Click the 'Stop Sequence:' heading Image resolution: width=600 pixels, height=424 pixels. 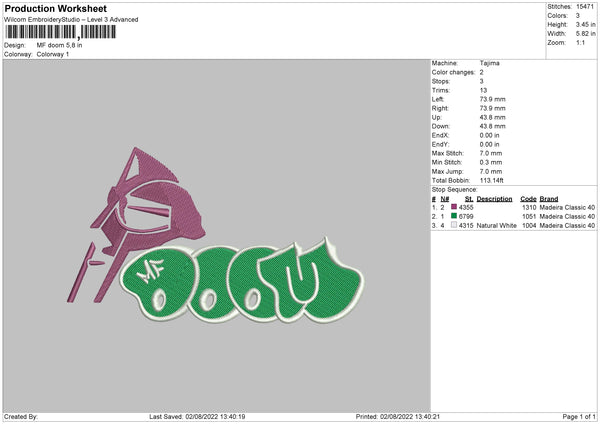click(x=455, y=190)
